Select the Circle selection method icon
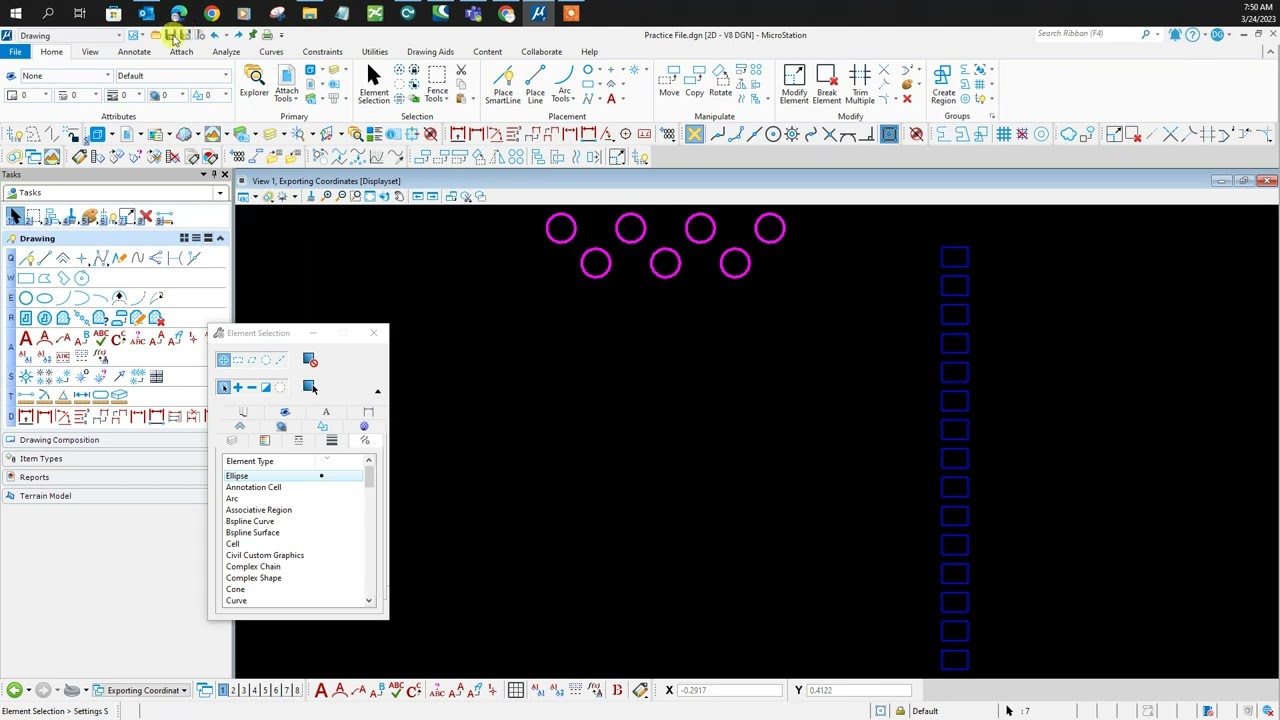Viewport: 1280px width, 720px height. [266, 360]
